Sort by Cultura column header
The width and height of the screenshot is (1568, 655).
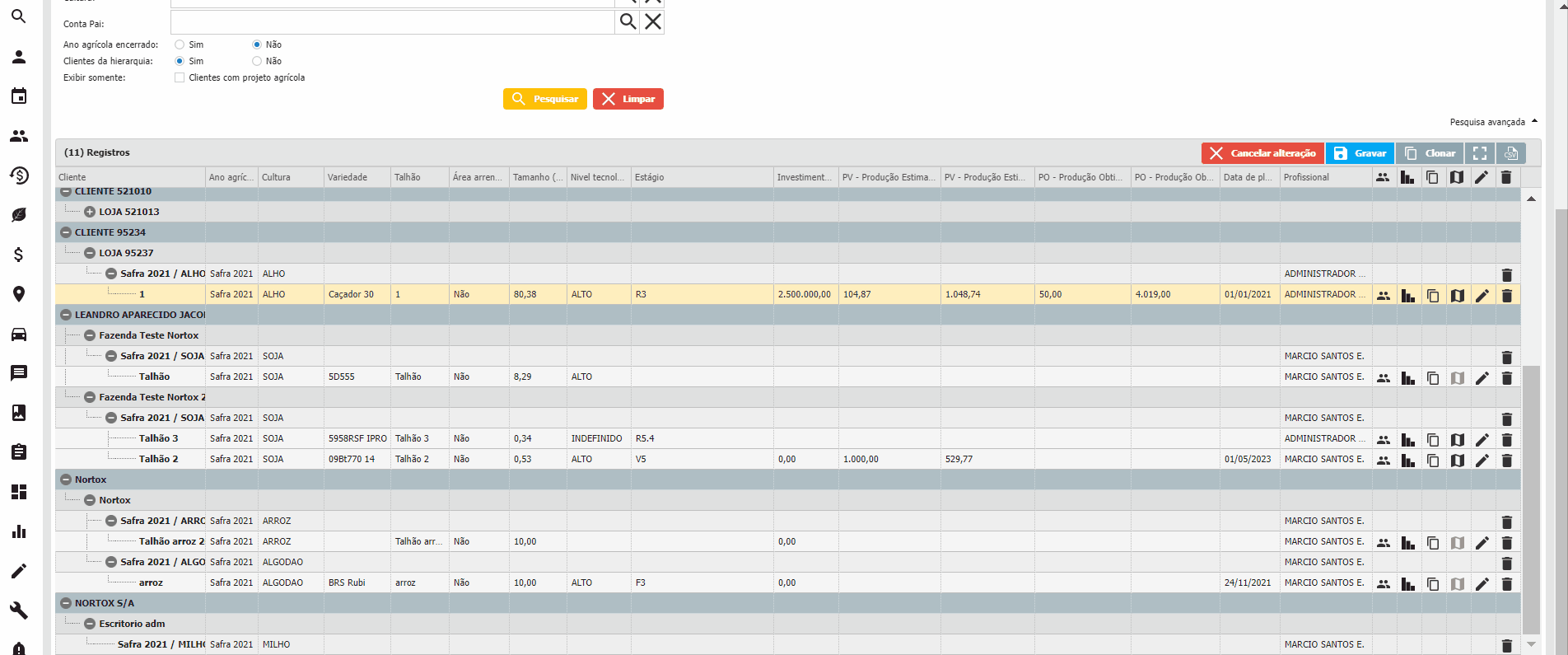(291, 177)
